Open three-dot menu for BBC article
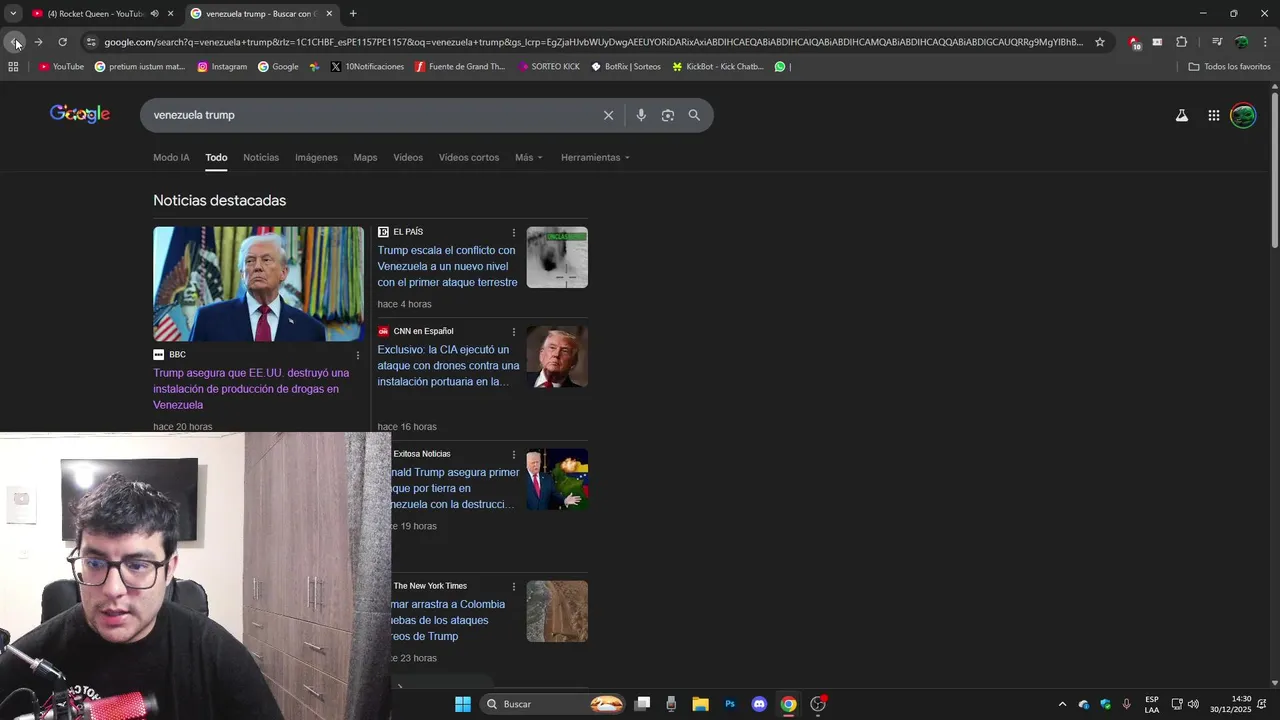Image resolution: width=1280 pixels, height=720 pixels. pos(358,355)
